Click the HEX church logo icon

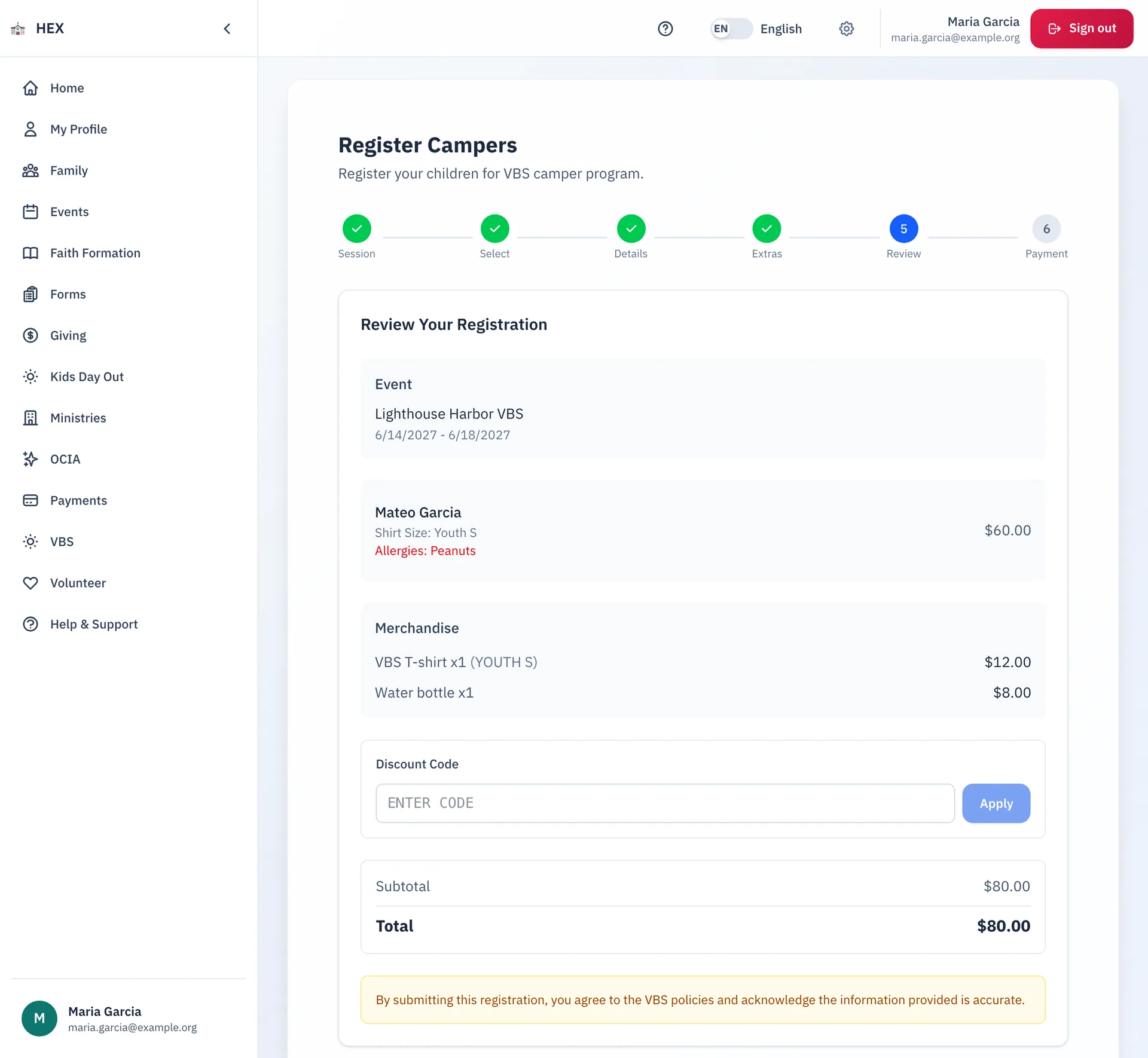(x=18, y=29)
